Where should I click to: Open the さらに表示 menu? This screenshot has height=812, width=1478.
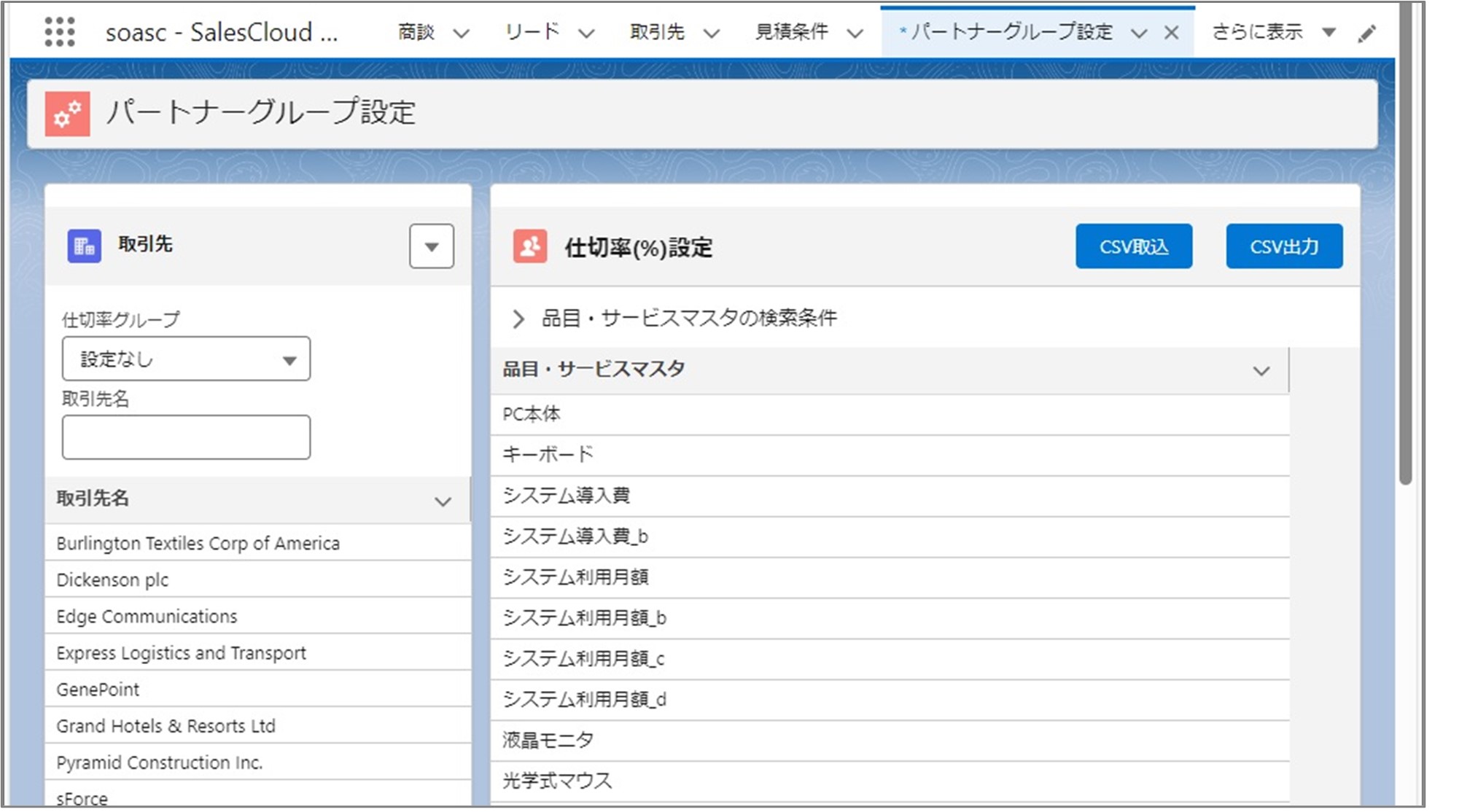(x=1273, y=32)
